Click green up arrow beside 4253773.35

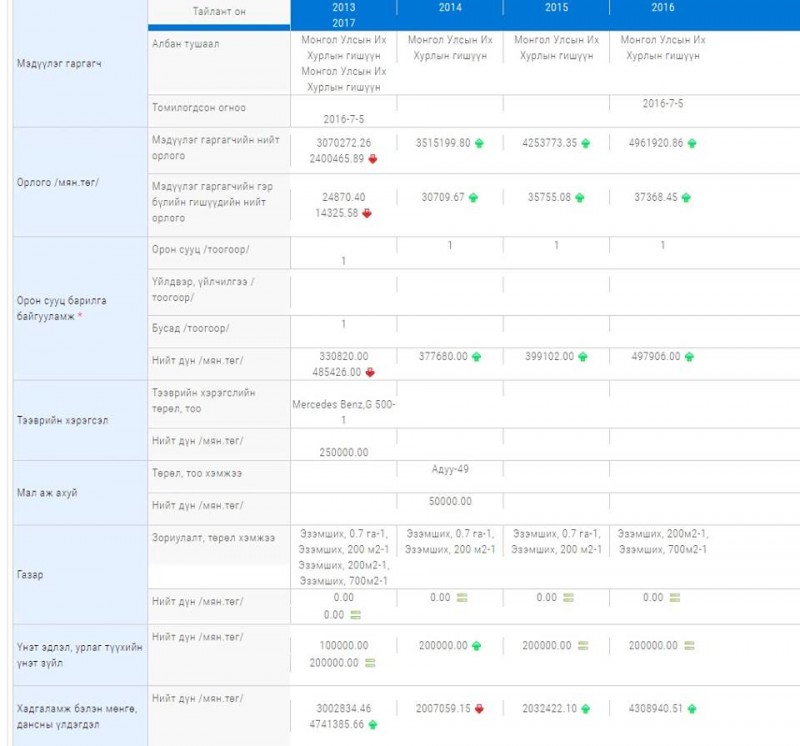pyautogui.click(x=585, y=143)
